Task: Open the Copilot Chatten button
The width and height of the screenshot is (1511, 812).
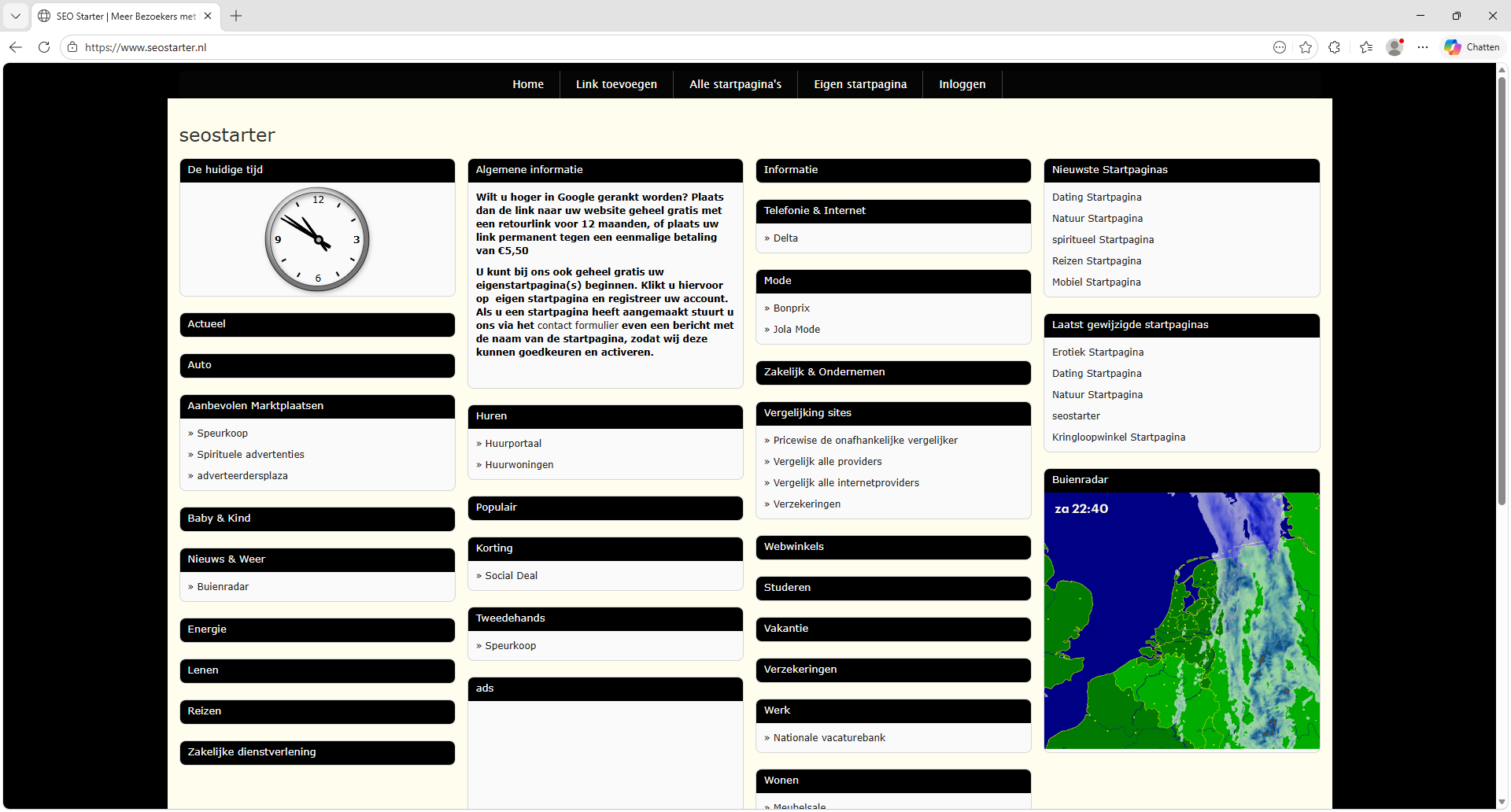Action: [x=1472, y=47]
